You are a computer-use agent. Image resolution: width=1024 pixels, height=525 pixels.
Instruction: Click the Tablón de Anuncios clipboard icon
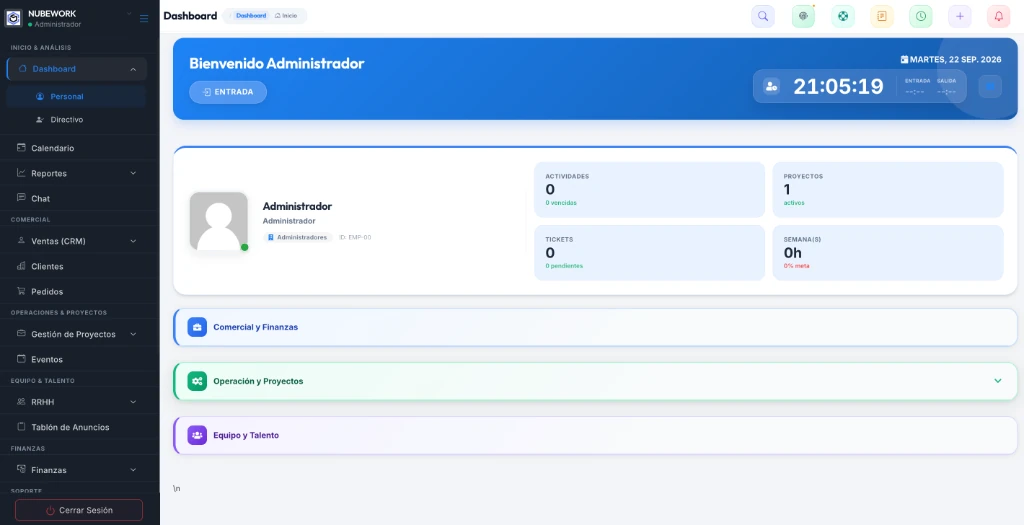click(x=21, y=426)
